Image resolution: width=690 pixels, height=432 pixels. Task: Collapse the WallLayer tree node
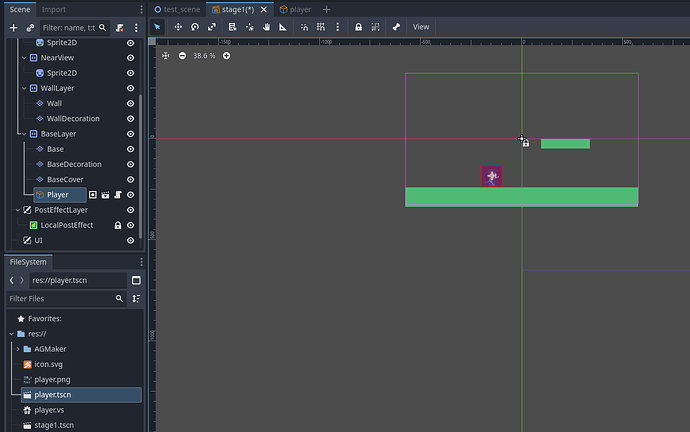(23, 88)
